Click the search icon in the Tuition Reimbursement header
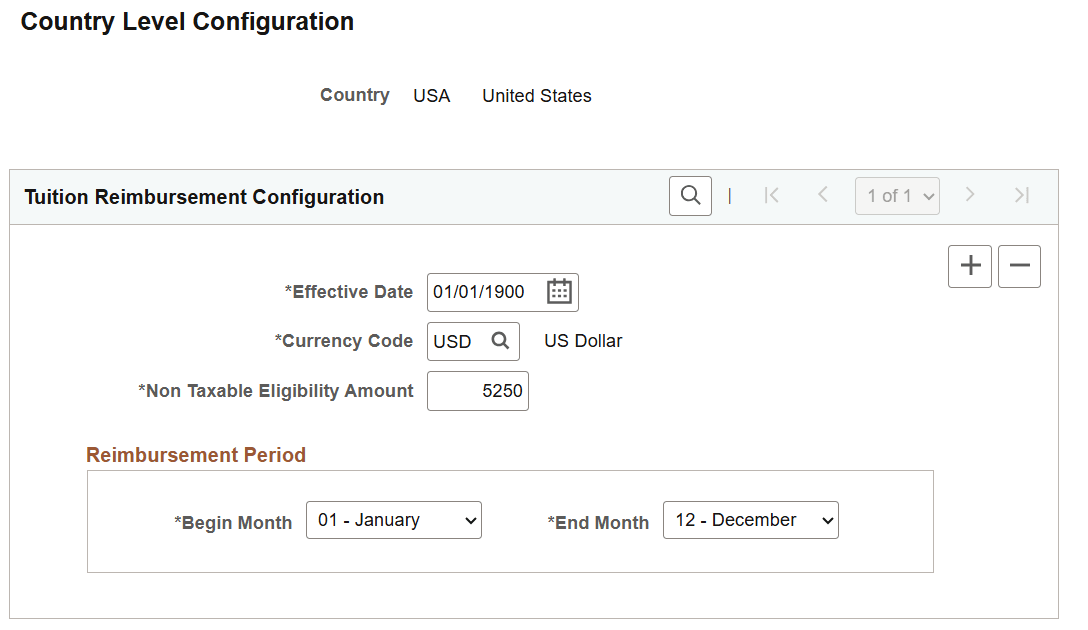This screenshot has height=630, width=1088. click(689, 196)
